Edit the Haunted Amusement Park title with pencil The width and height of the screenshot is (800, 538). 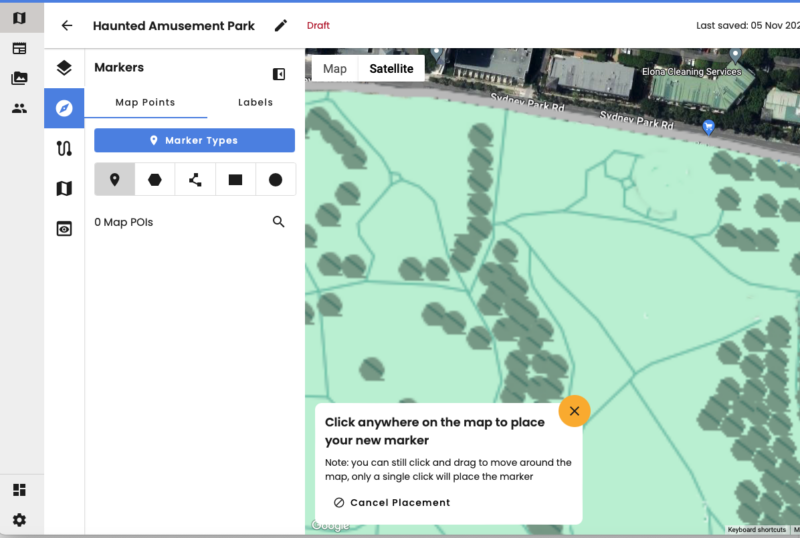[x=281, y=26]
